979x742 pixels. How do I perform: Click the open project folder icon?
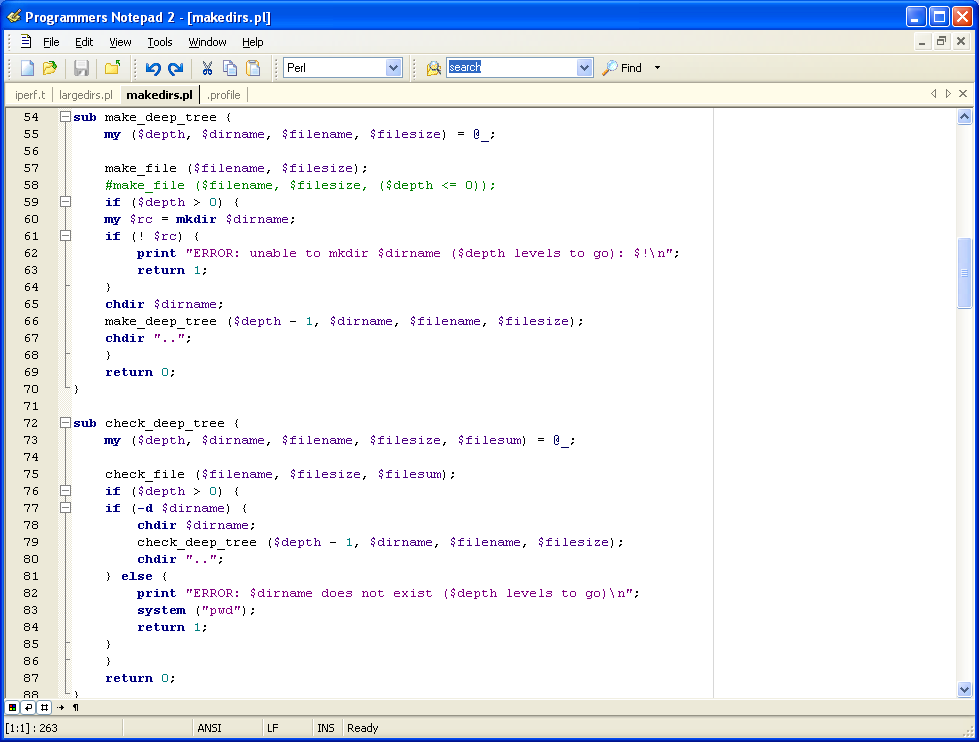click(x=112, y=68)
